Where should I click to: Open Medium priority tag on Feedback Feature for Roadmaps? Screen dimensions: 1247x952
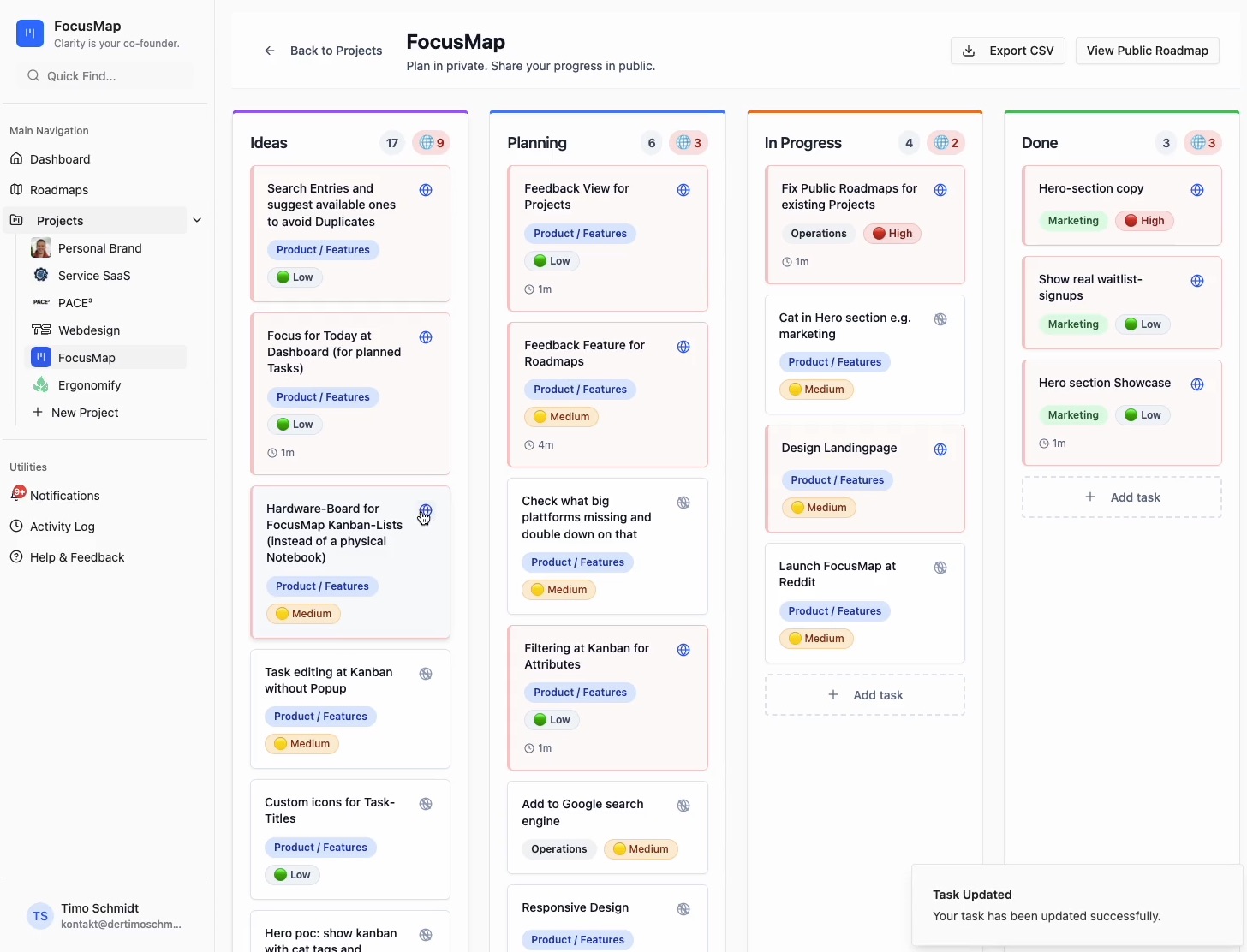[x=562, y=417]
